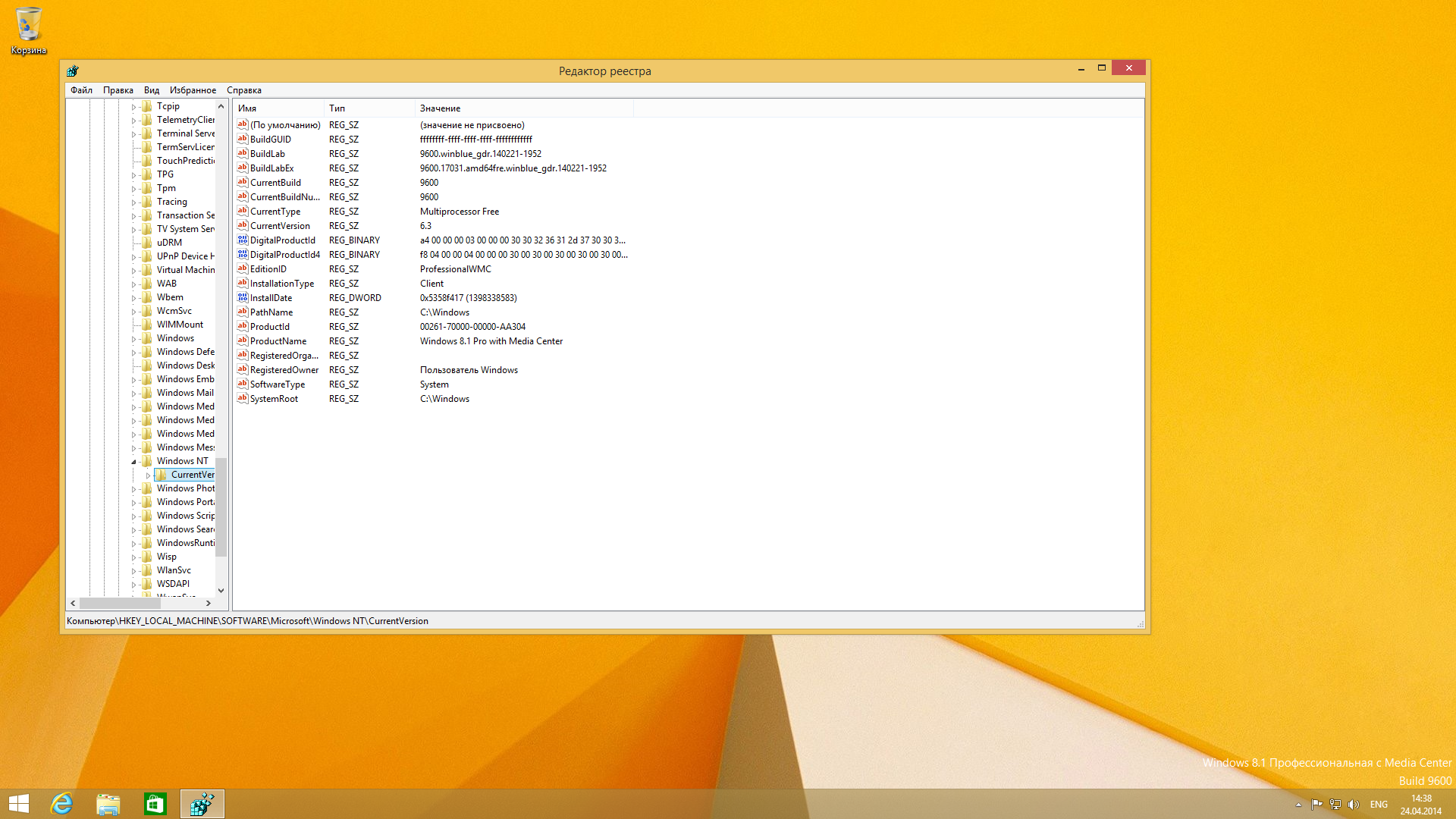
Task: Click the Registry Editor title bar icon
Action: 73,71
